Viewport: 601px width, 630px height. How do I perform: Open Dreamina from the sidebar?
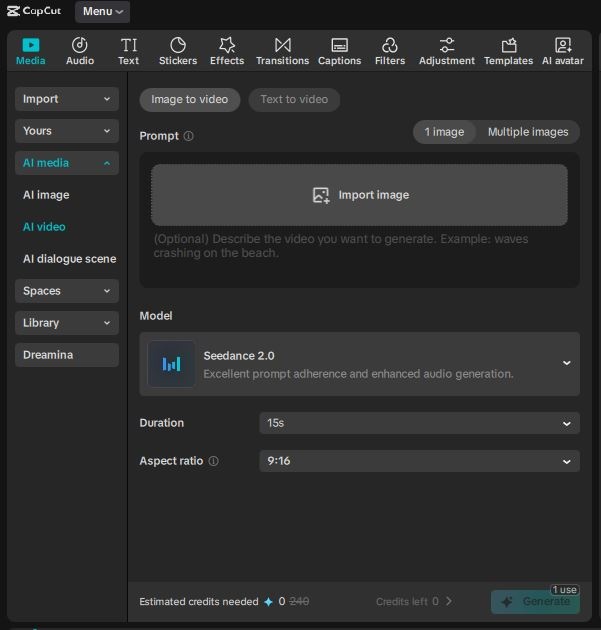[x=67, y=355]
